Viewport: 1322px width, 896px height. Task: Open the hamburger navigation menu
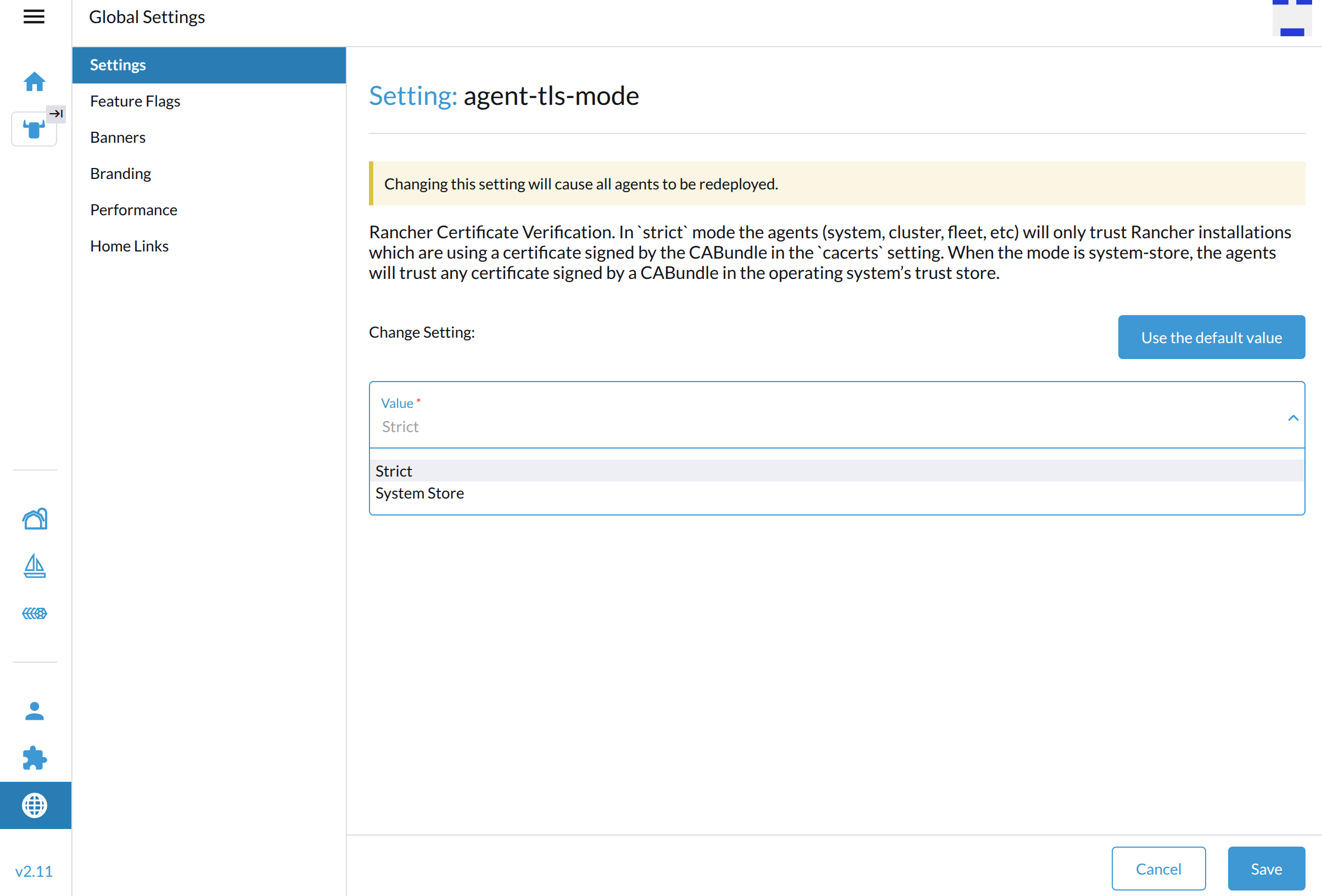33,17
